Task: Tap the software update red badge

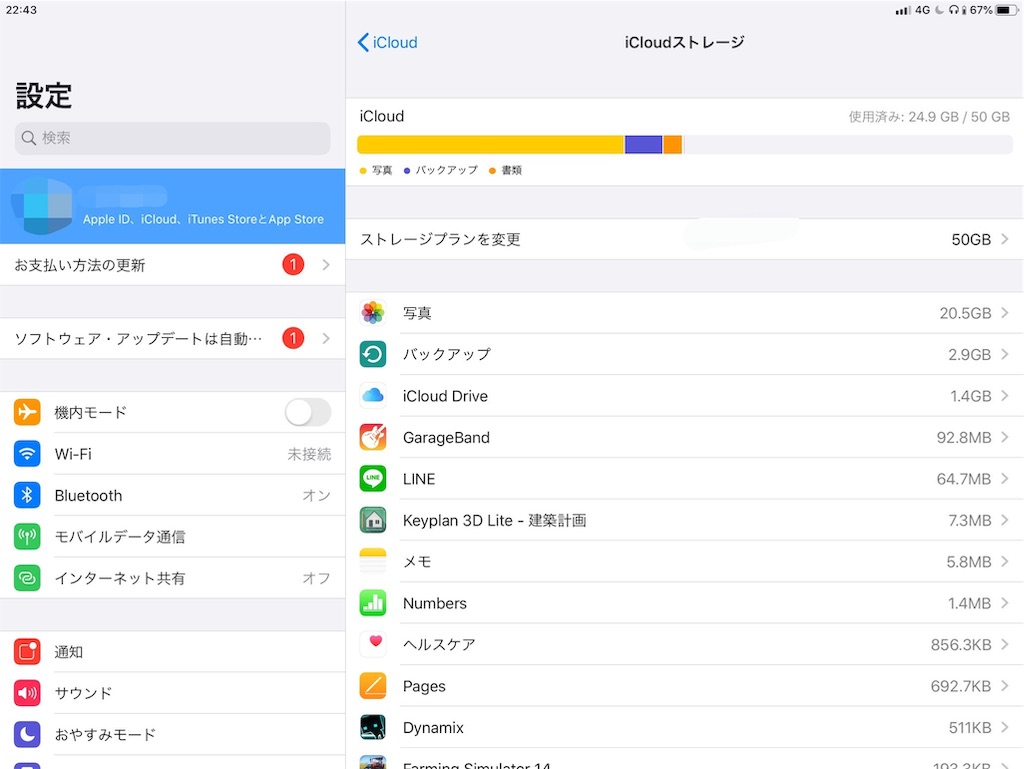Action: pyautogui.click(x=293, y=338)
